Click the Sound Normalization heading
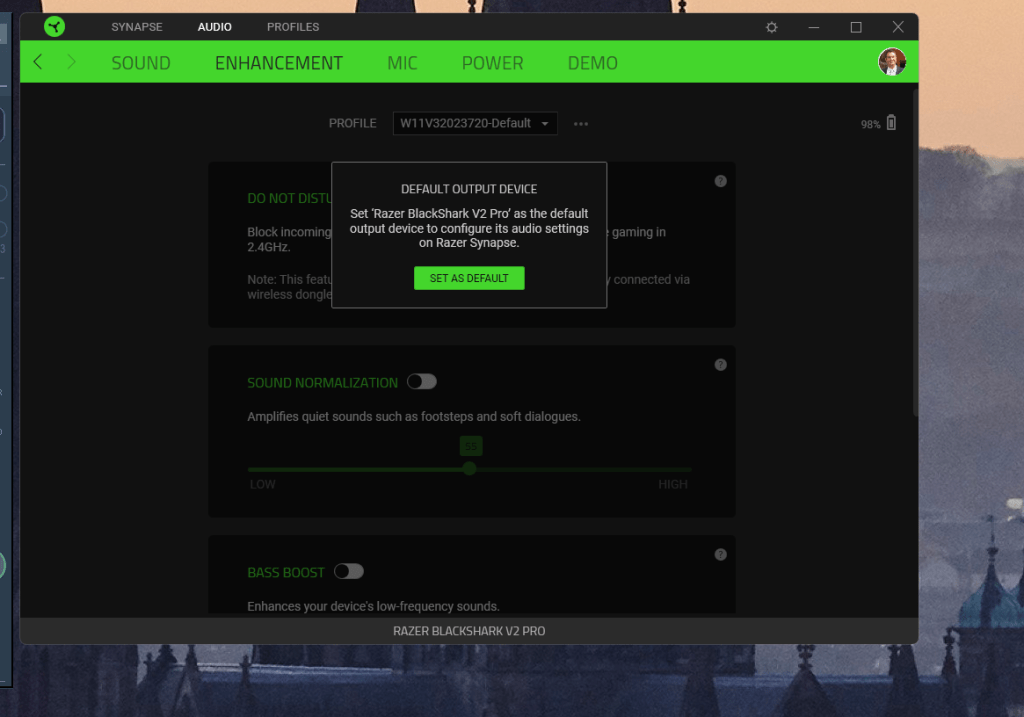Viewport: 1024px width, 717px height. click(x=323, y=383)
